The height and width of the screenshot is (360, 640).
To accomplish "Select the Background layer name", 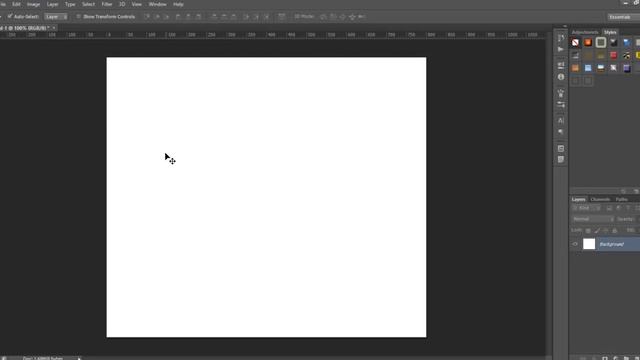I will point(611,244).
